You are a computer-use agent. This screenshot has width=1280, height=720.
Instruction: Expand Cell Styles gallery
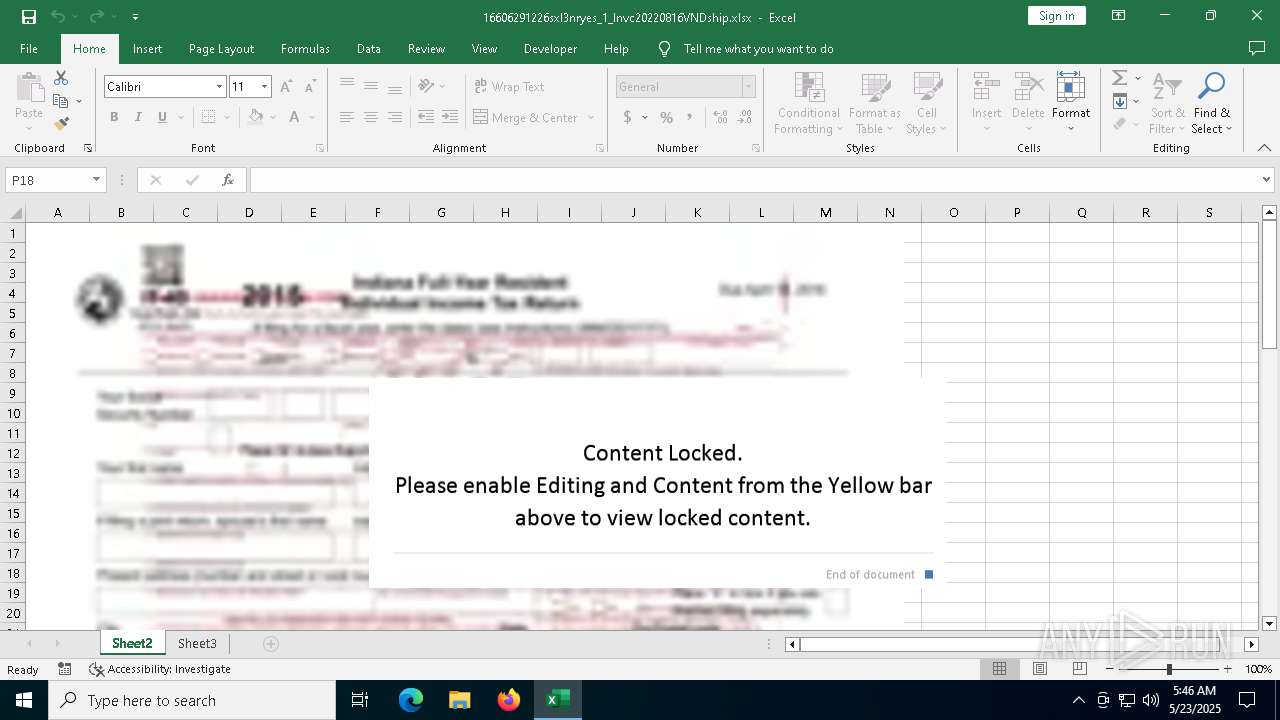click(927, 103)
